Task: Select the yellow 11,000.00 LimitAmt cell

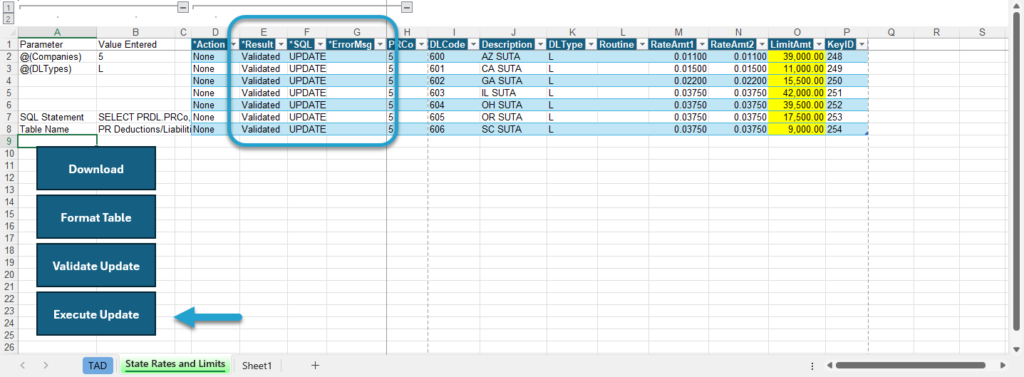Action: tap(797, 69)
